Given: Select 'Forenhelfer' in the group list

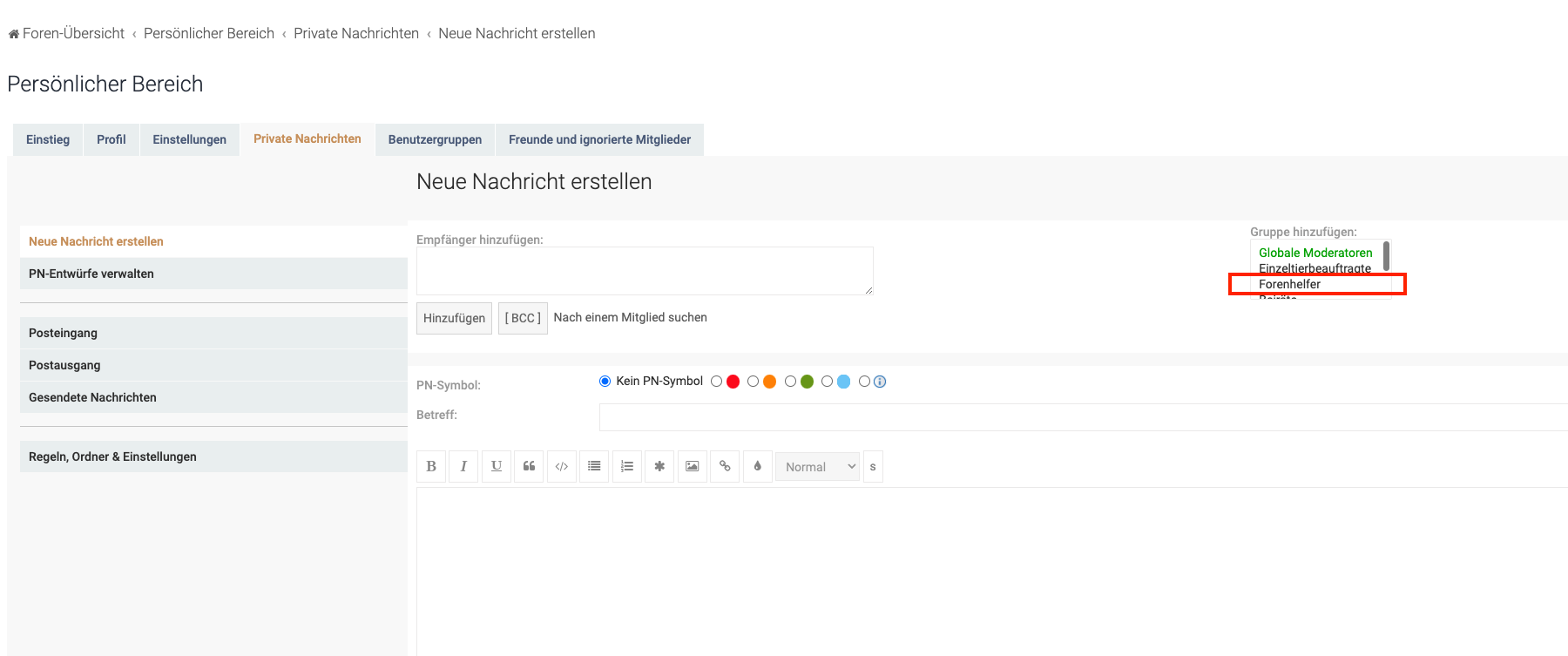Looking at the screenshot, I should click(1289, 284).
